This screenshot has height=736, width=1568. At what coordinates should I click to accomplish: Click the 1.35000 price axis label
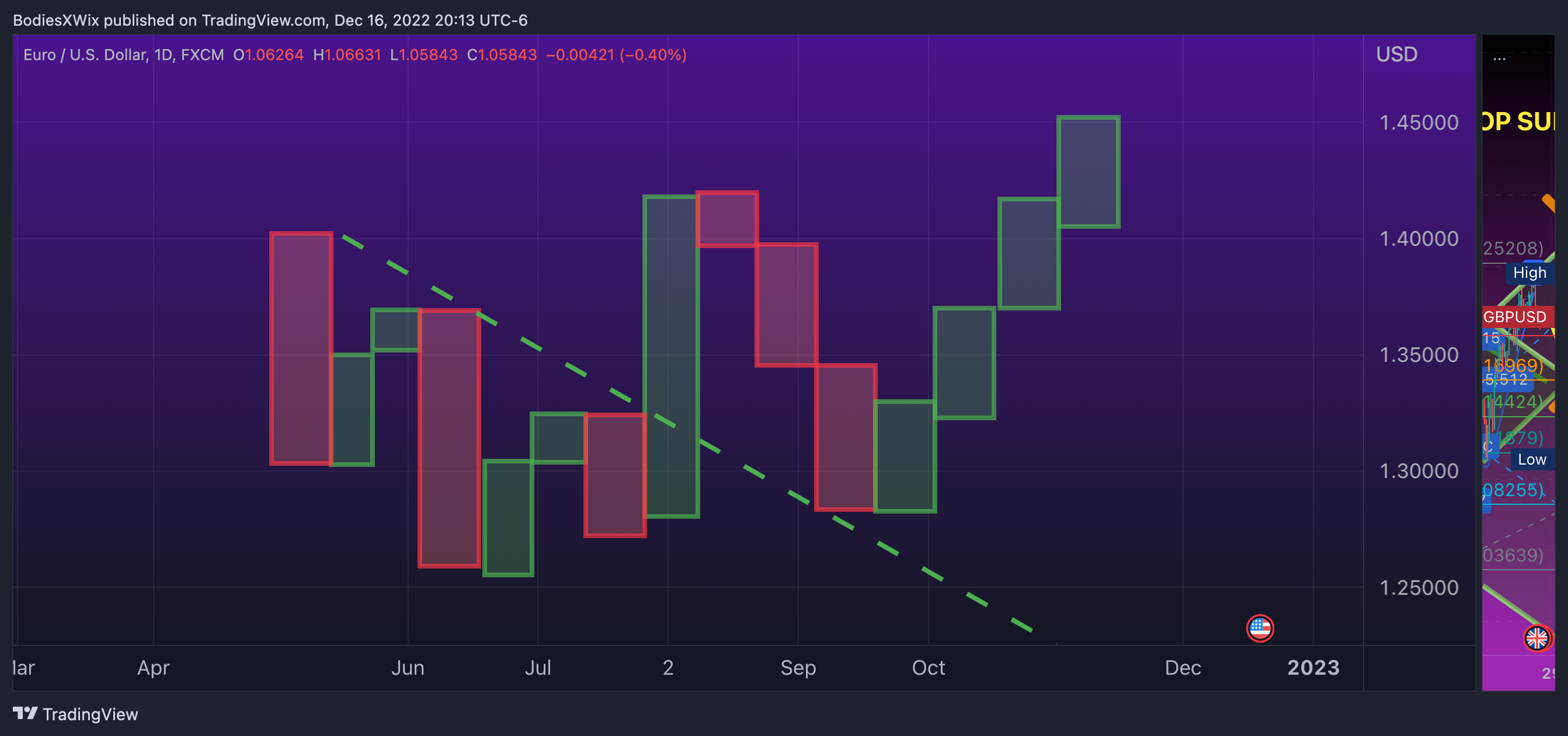(1418, 355)
